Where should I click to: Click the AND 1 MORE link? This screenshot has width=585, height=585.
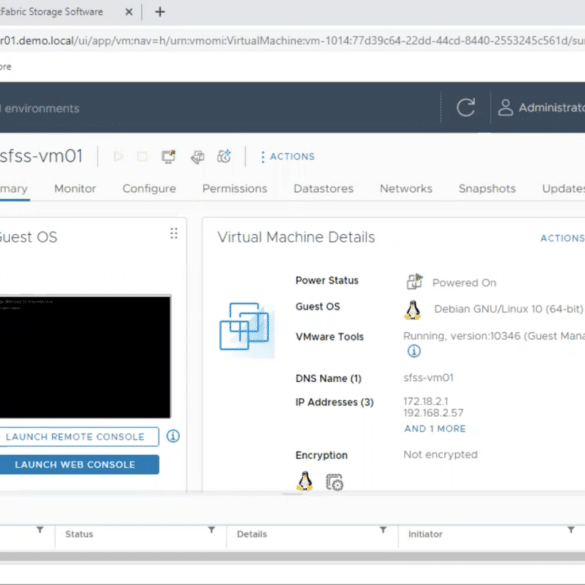435,429
